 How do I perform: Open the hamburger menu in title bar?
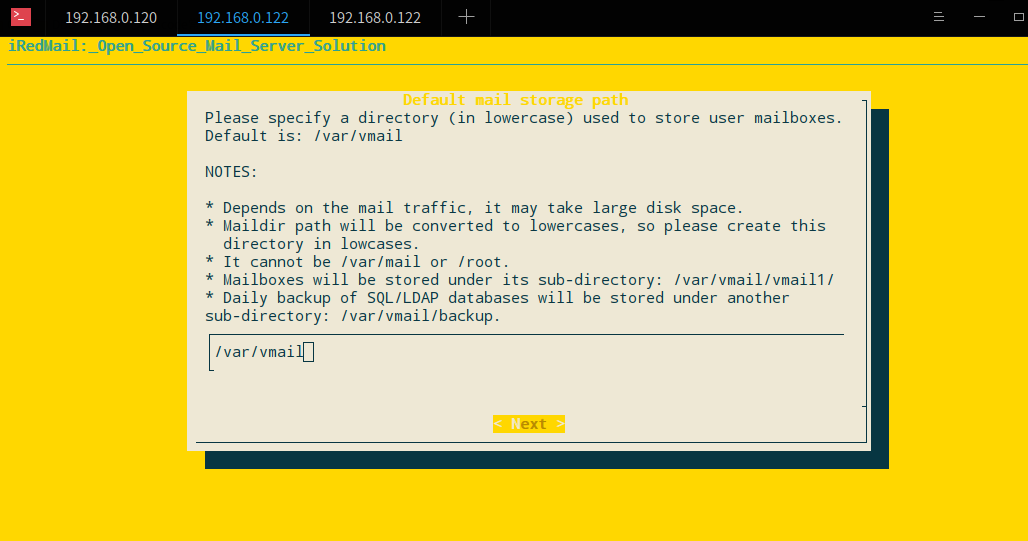click(x=939, y=17)
